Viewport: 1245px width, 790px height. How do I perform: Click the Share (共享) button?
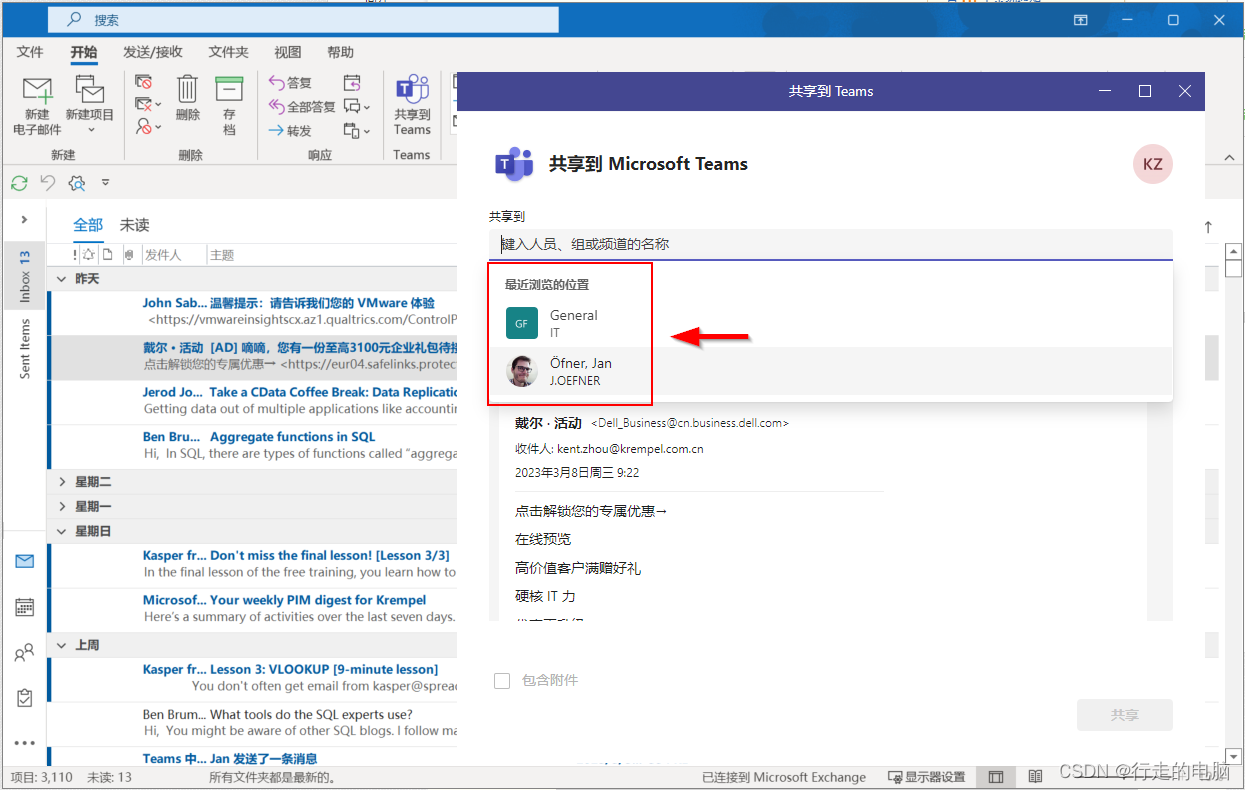click(x=1125, y=716)
